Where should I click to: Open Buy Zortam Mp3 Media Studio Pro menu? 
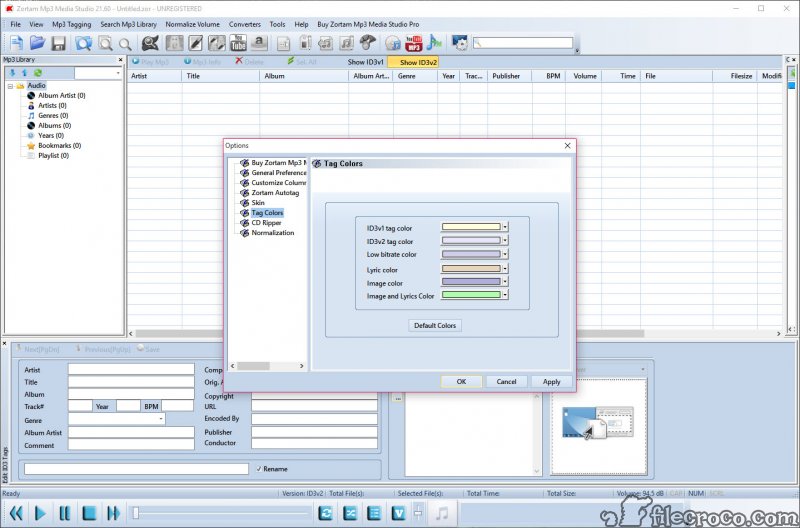tap(368, 24)
